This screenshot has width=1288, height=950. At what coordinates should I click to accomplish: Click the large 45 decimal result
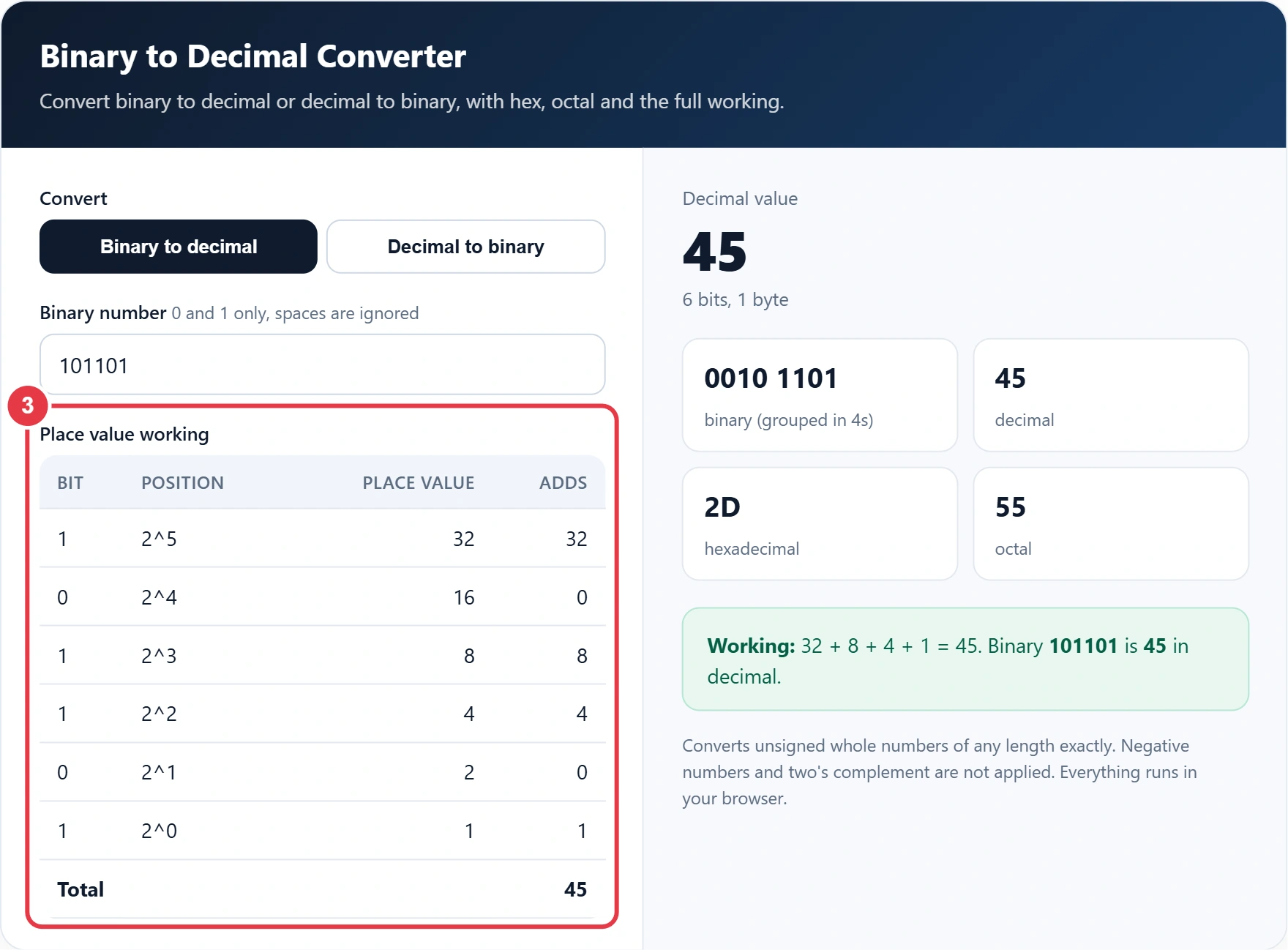tap(715, 252)
